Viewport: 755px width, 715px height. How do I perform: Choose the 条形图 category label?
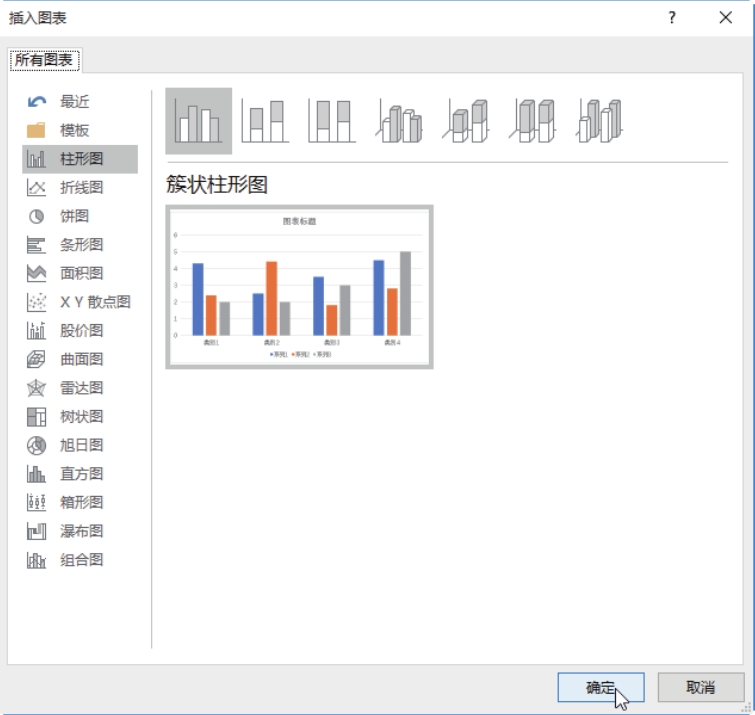(81, 245)
